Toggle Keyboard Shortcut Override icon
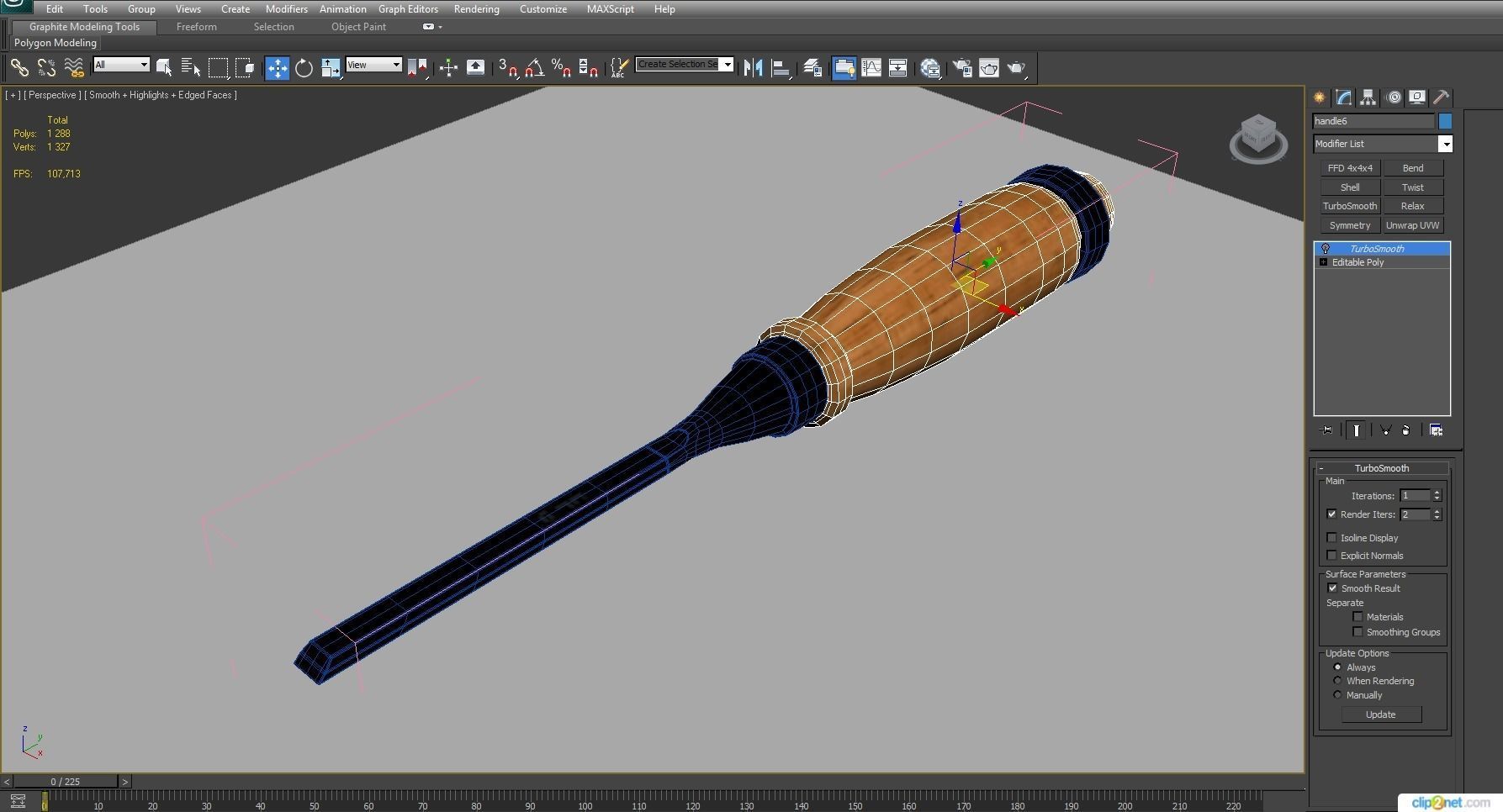The height and width of the screenshot is (812, 1503). (x=475, y=68)
